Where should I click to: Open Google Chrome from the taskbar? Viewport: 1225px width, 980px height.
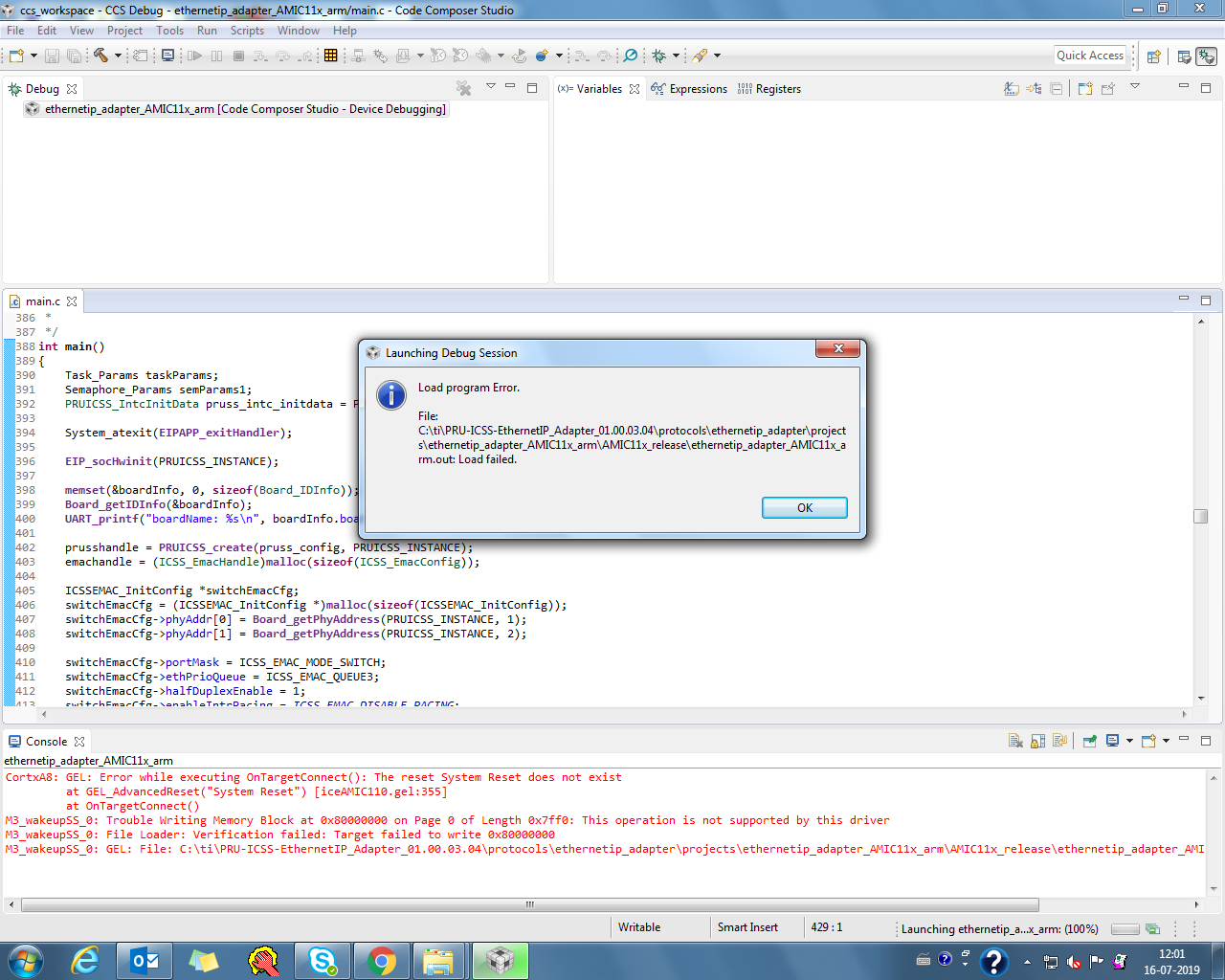click(x=381, y=961)
